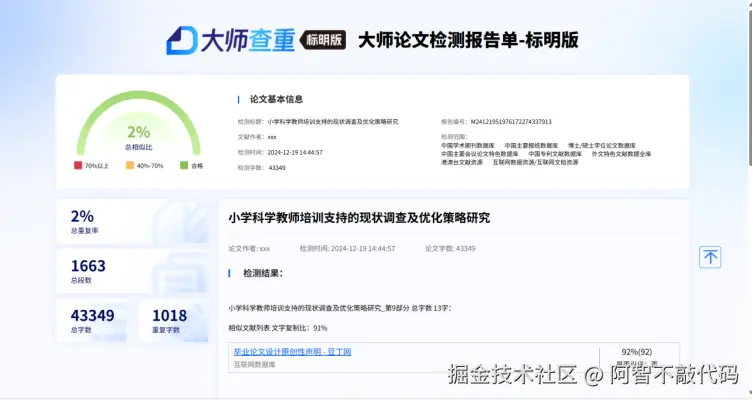
Task: Click the 标明版 badge
Action: click(x=323, y=40)
